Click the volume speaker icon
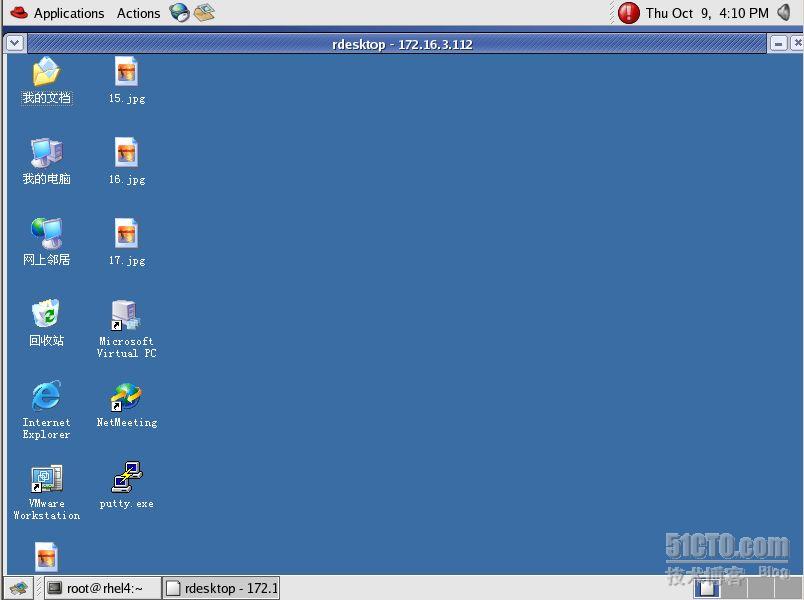The width and height of the screenshot is (804, 600). [785, 12]
